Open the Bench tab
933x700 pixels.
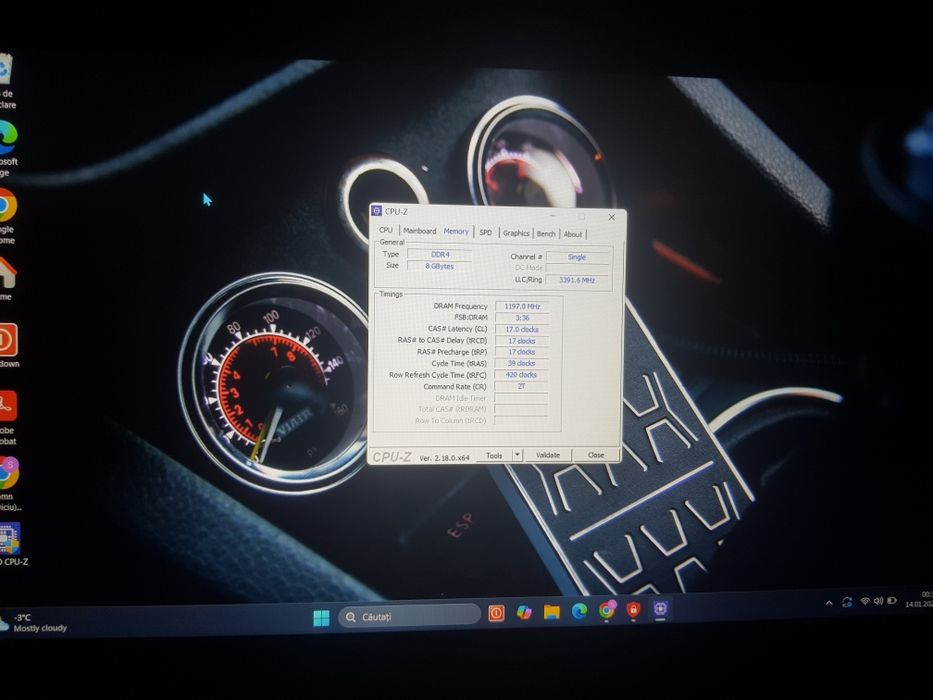click(546, 234)
